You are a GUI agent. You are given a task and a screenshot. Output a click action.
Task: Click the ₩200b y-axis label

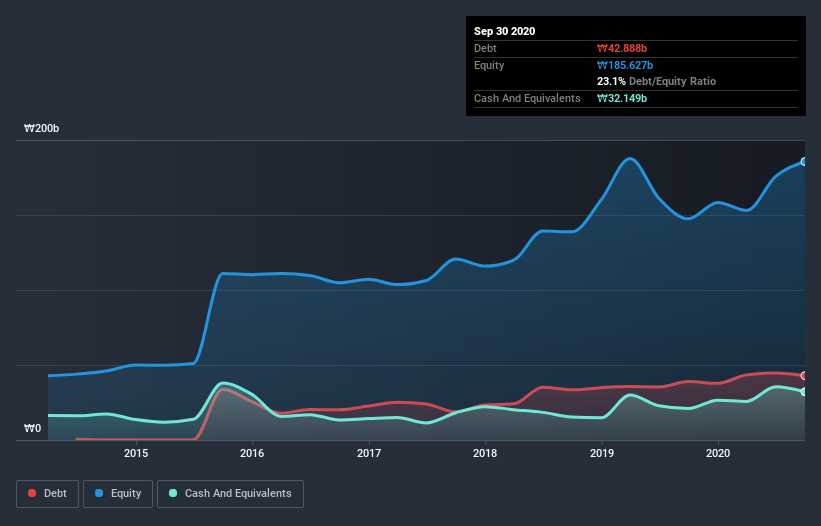41,128
